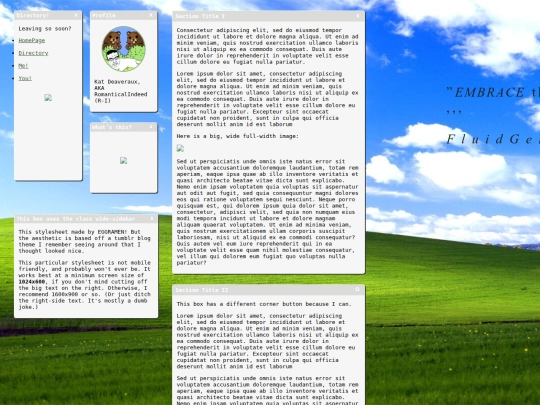Image resolution: width=540 pixels, height=405 pixels.
Task: Click 'This box uses the class wide-sidebar' title
Action: click(x=76, y=219)
